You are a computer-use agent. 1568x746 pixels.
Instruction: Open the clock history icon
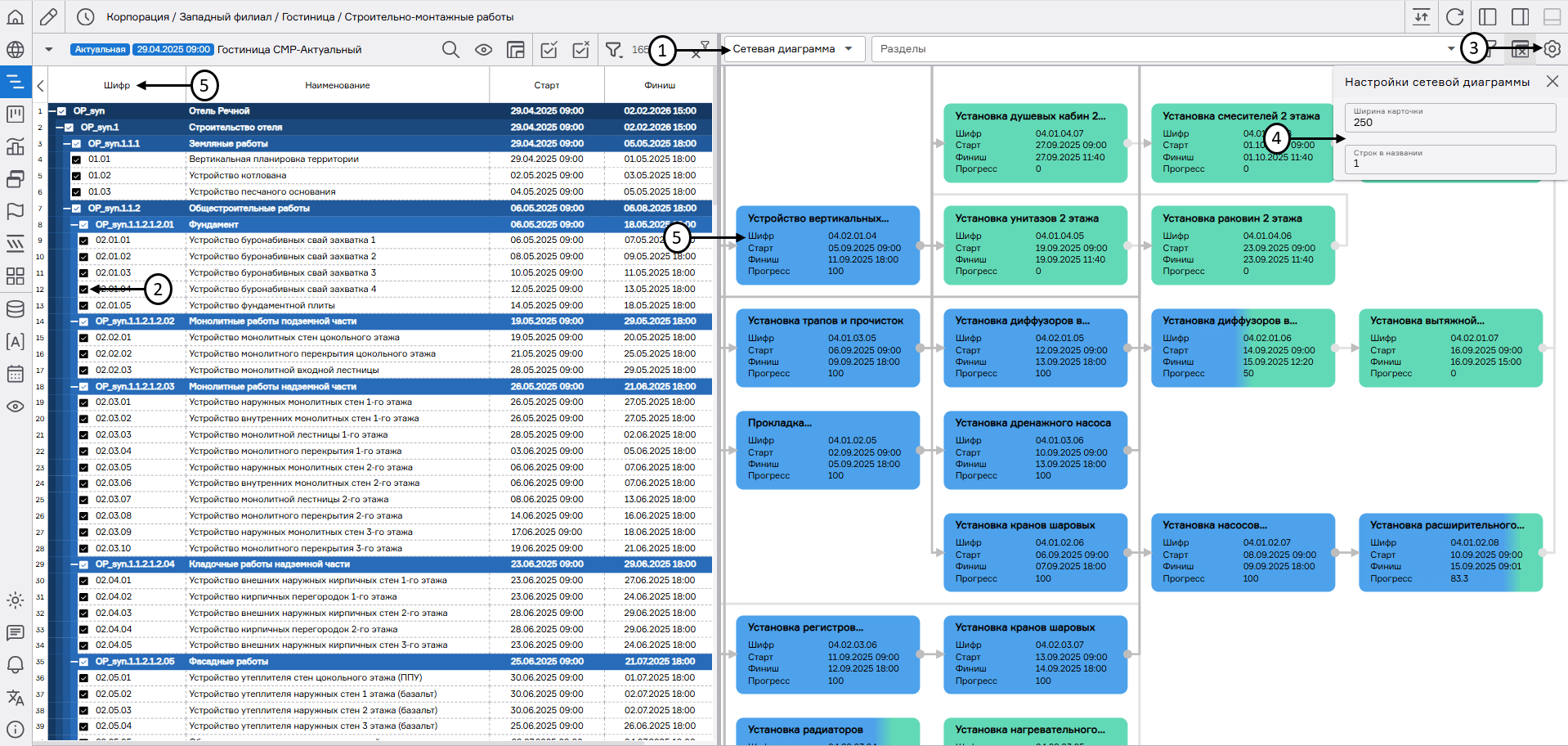tap(86, 17)
